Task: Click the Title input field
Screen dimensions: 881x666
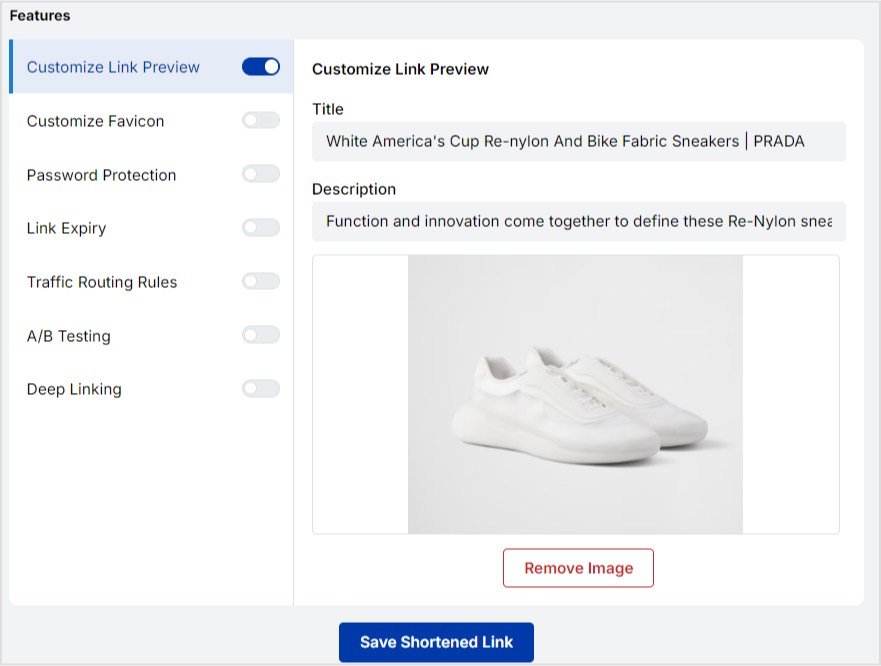Action: point(578,142)
